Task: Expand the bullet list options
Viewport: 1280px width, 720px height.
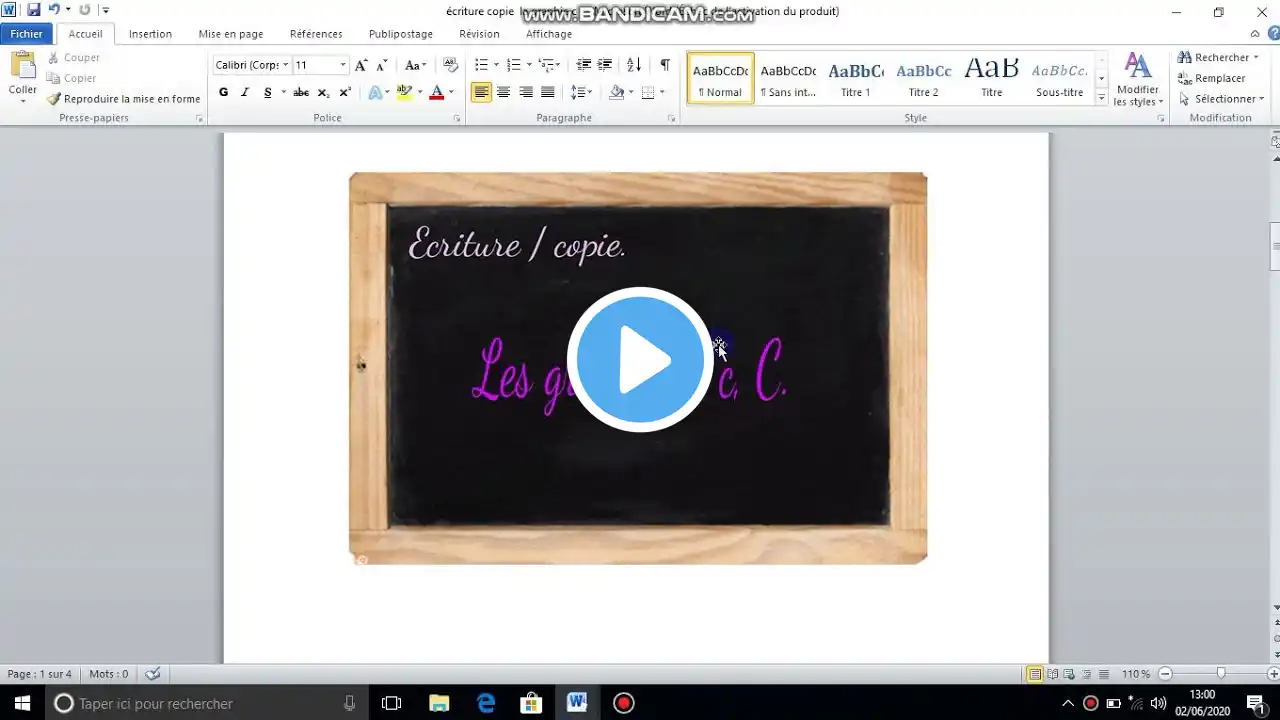Action: [497, 65]
